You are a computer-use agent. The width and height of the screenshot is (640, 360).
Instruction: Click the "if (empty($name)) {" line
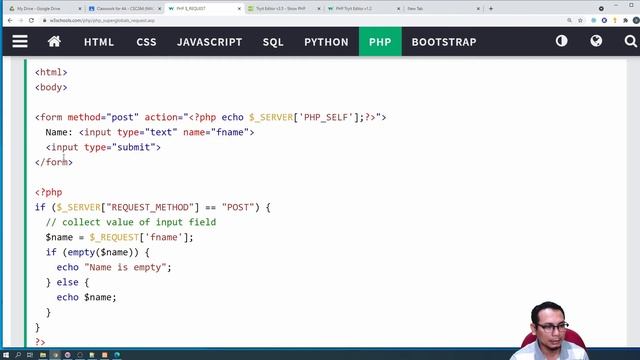click(x=98, y=252)
